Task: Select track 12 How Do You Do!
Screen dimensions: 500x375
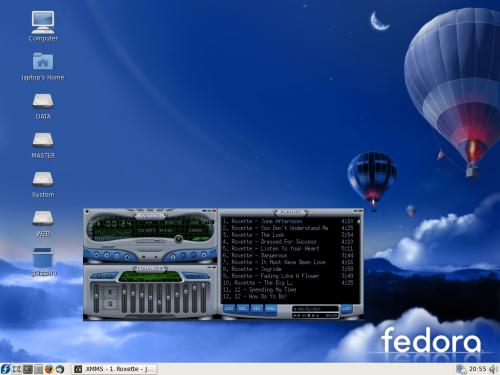Action: pos(288,296)
